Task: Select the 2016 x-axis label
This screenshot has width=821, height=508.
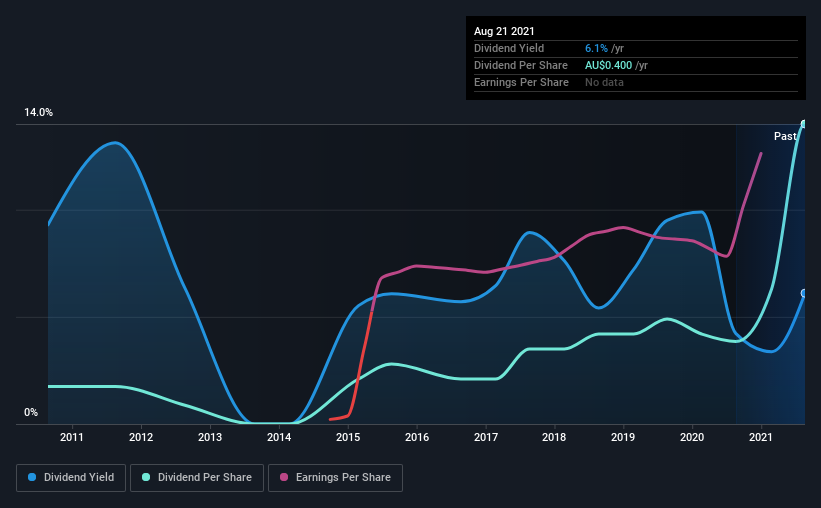Action: pyautogui.click(x=417, y=437)
